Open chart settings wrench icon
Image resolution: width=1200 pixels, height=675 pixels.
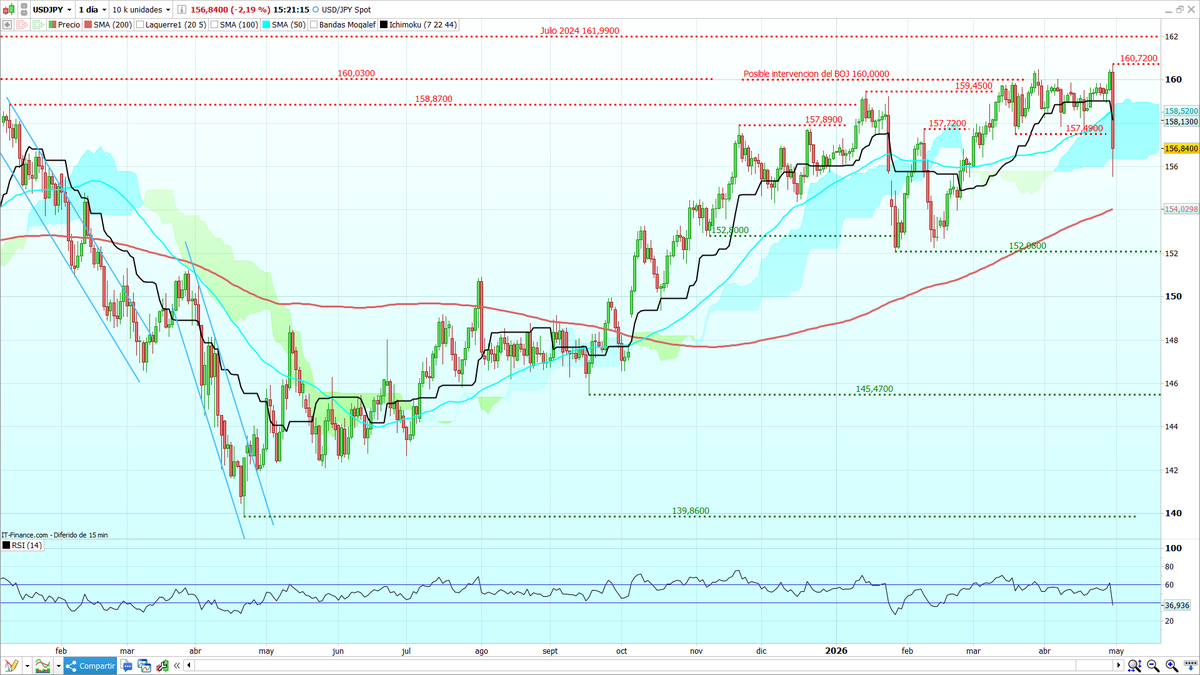click(162, 666)
